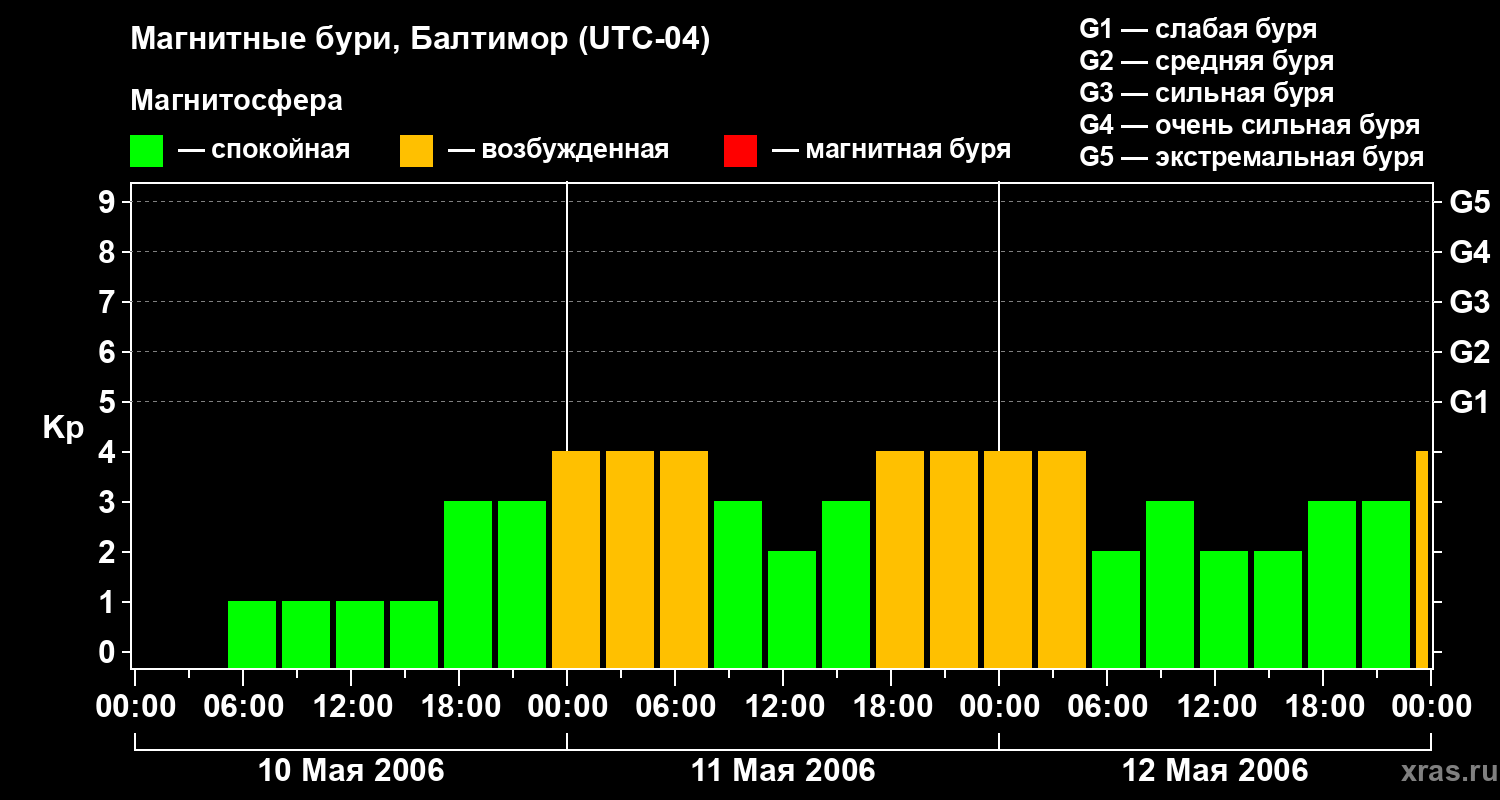Image resolution: width=1500 pixels, height=800 pixels.
Task: Click the G4 label on the right axis
Action: click(x=1470, y=252)
